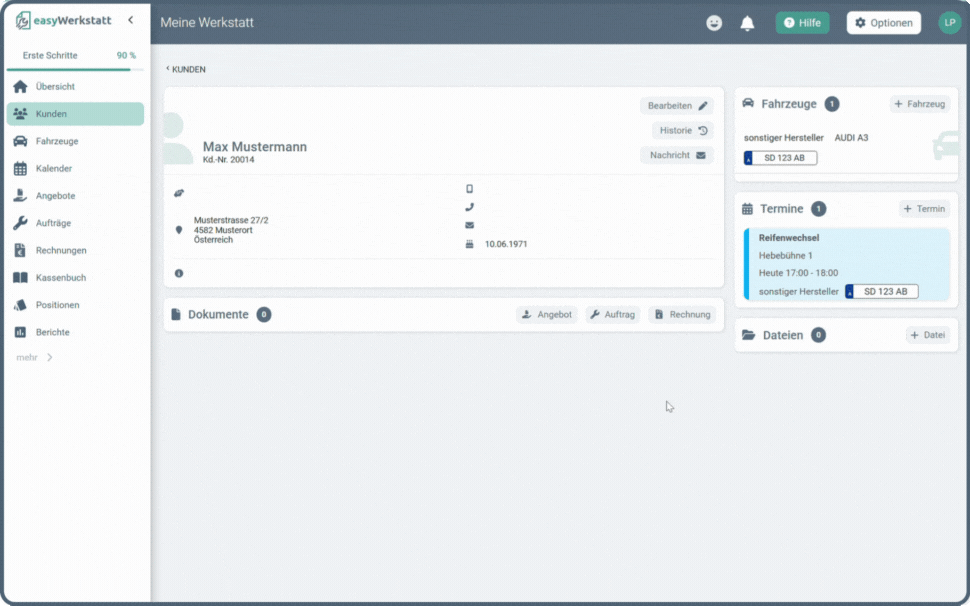Image resolution: width=970 pixels, height=606 pixels.
Task: Click the Aufträge wrench icon
Action: pos(20,223)
